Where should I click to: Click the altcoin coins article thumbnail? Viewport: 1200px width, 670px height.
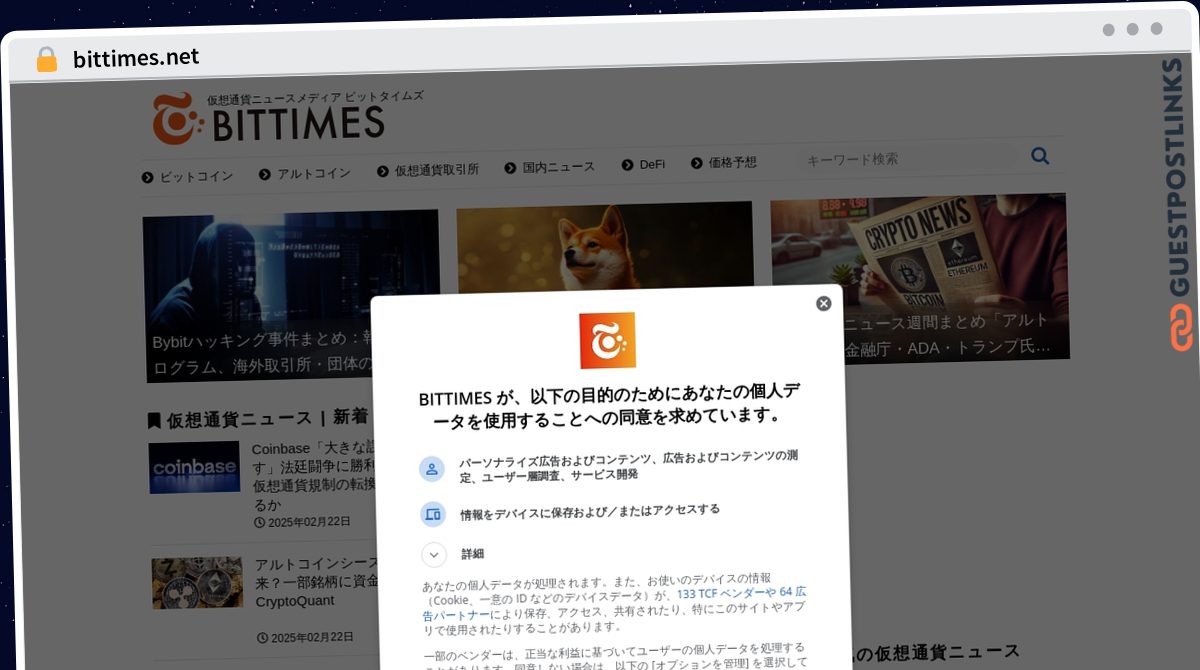coord(197,583)
